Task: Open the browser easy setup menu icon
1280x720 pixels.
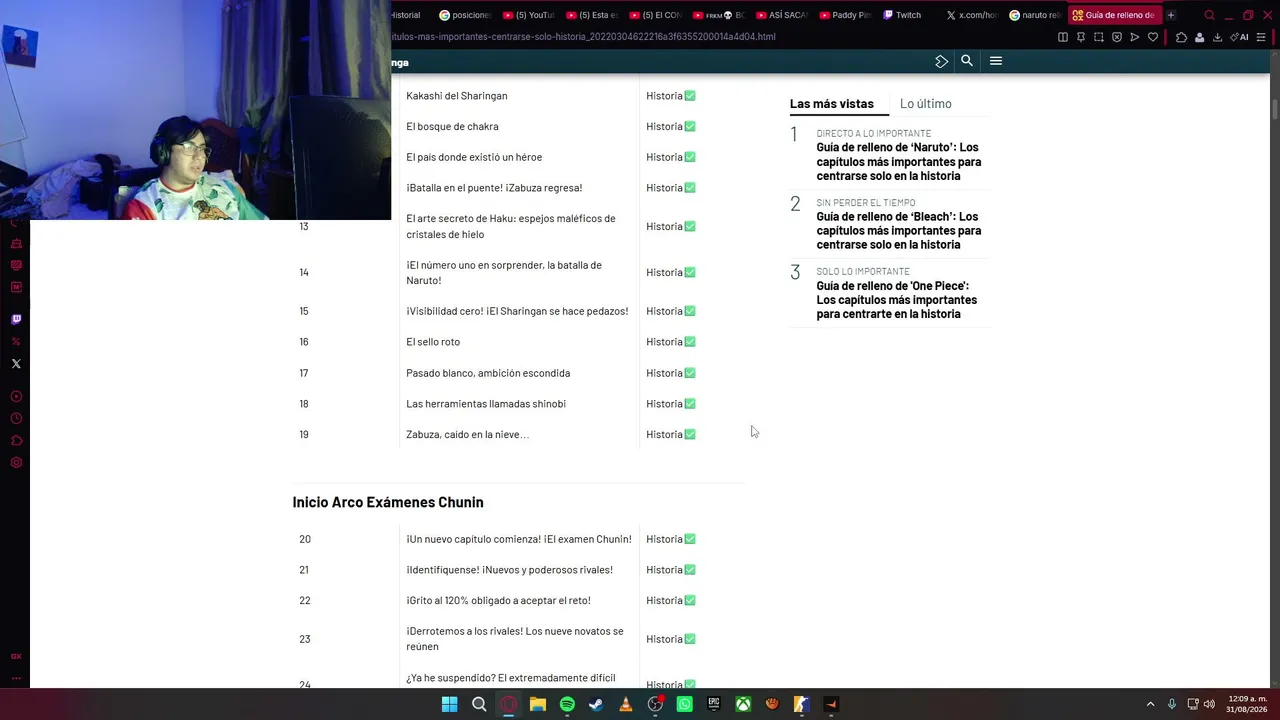Action: 1261,37
